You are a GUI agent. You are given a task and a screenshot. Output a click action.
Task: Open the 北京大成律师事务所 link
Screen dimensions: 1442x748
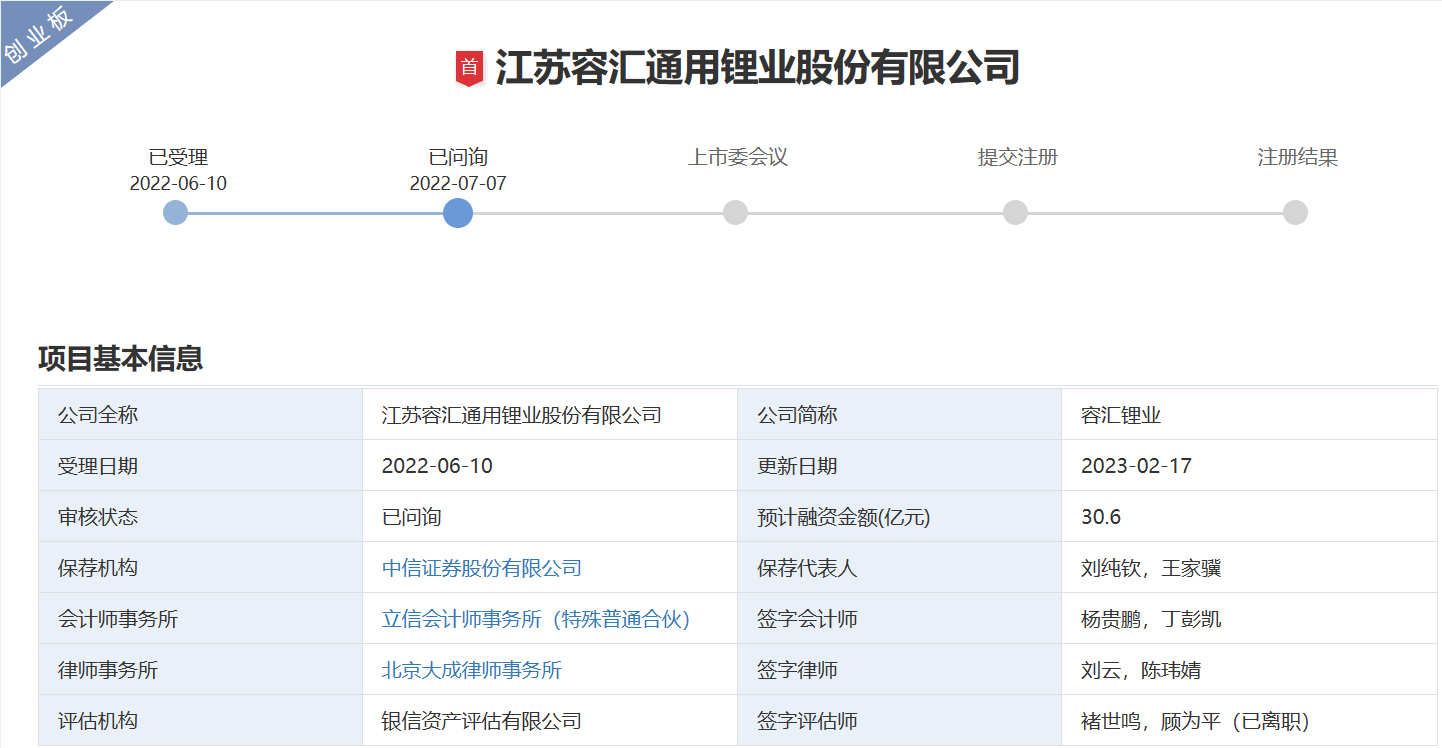[x=472, y=671]
